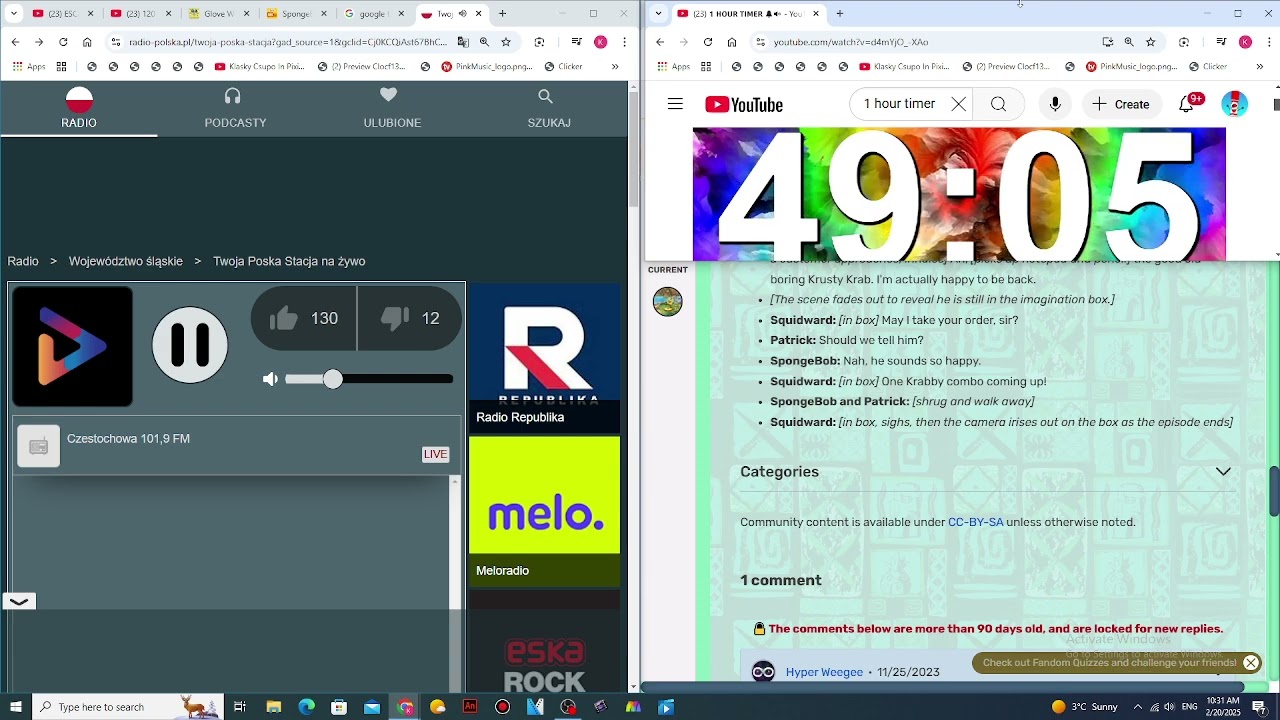1280x720 pixels.
Task: Open the PODCASTY tab
Action: (x=235, y=108)
